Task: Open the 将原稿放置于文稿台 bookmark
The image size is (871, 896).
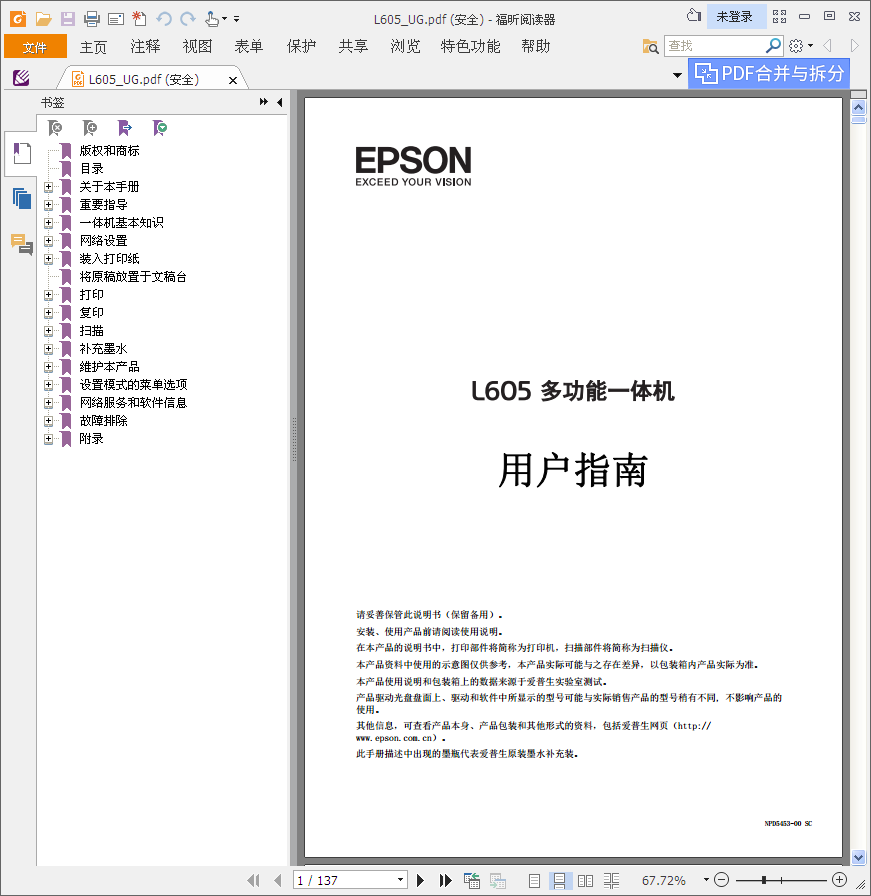Action: (x=133, y=277)
